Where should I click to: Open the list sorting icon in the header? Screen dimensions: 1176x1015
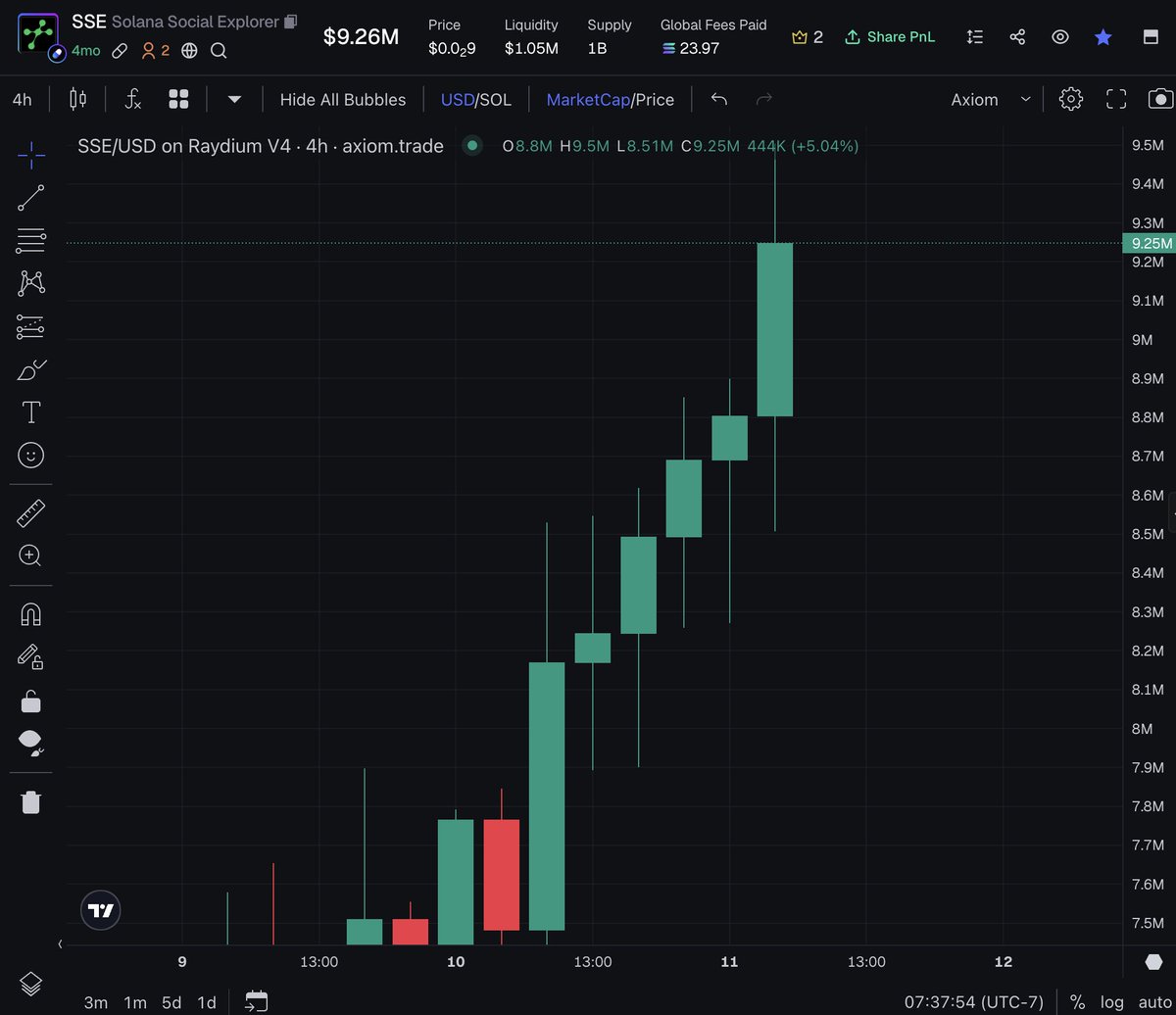click(974, 37)
